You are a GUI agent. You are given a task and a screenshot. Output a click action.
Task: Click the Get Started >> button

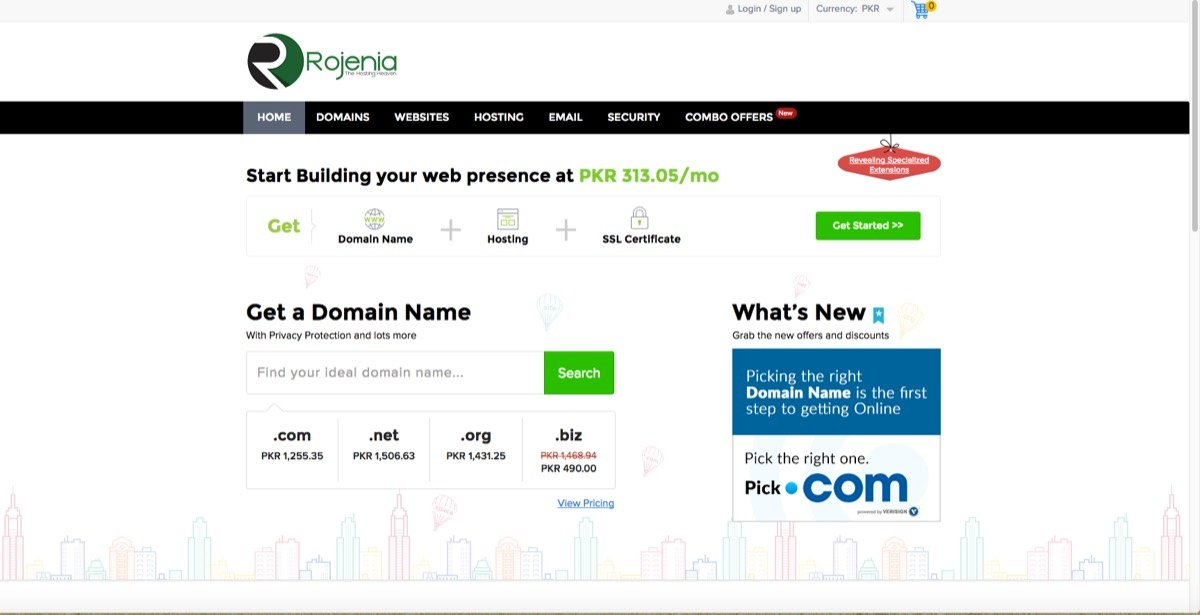tap(868, 226)
